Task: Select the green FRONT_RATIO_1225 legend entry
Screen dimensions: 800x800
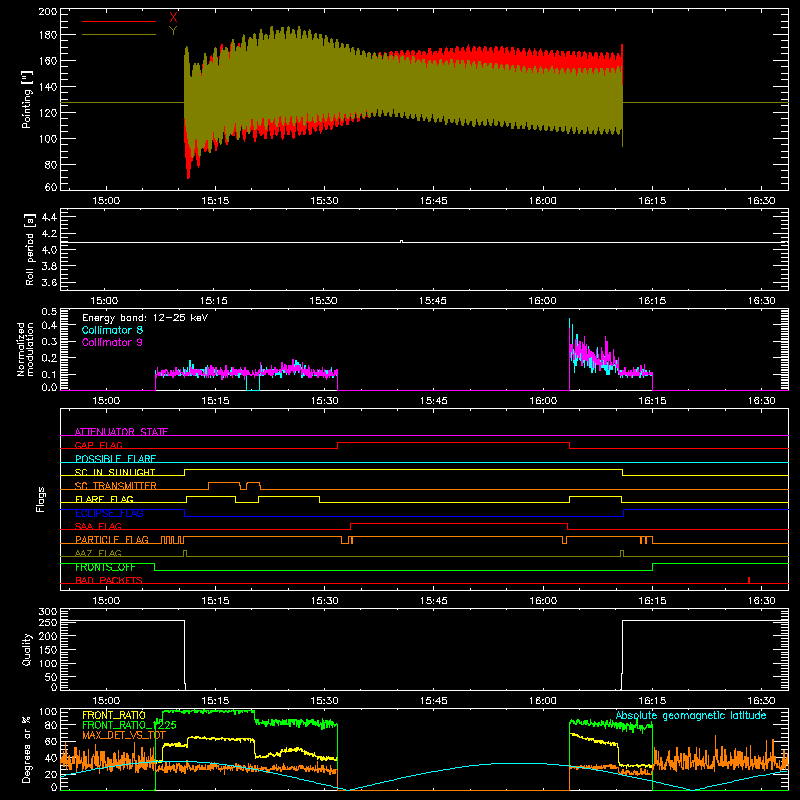Action: pos(129,725)
